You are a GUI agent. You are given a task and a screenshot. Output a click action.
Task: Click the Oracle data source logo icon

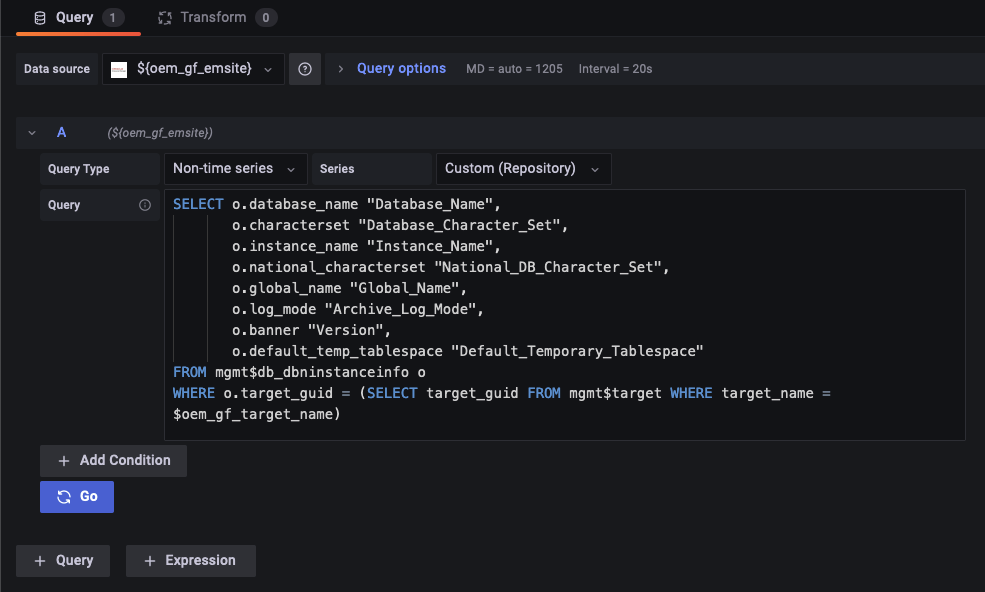tap(119, 69)
